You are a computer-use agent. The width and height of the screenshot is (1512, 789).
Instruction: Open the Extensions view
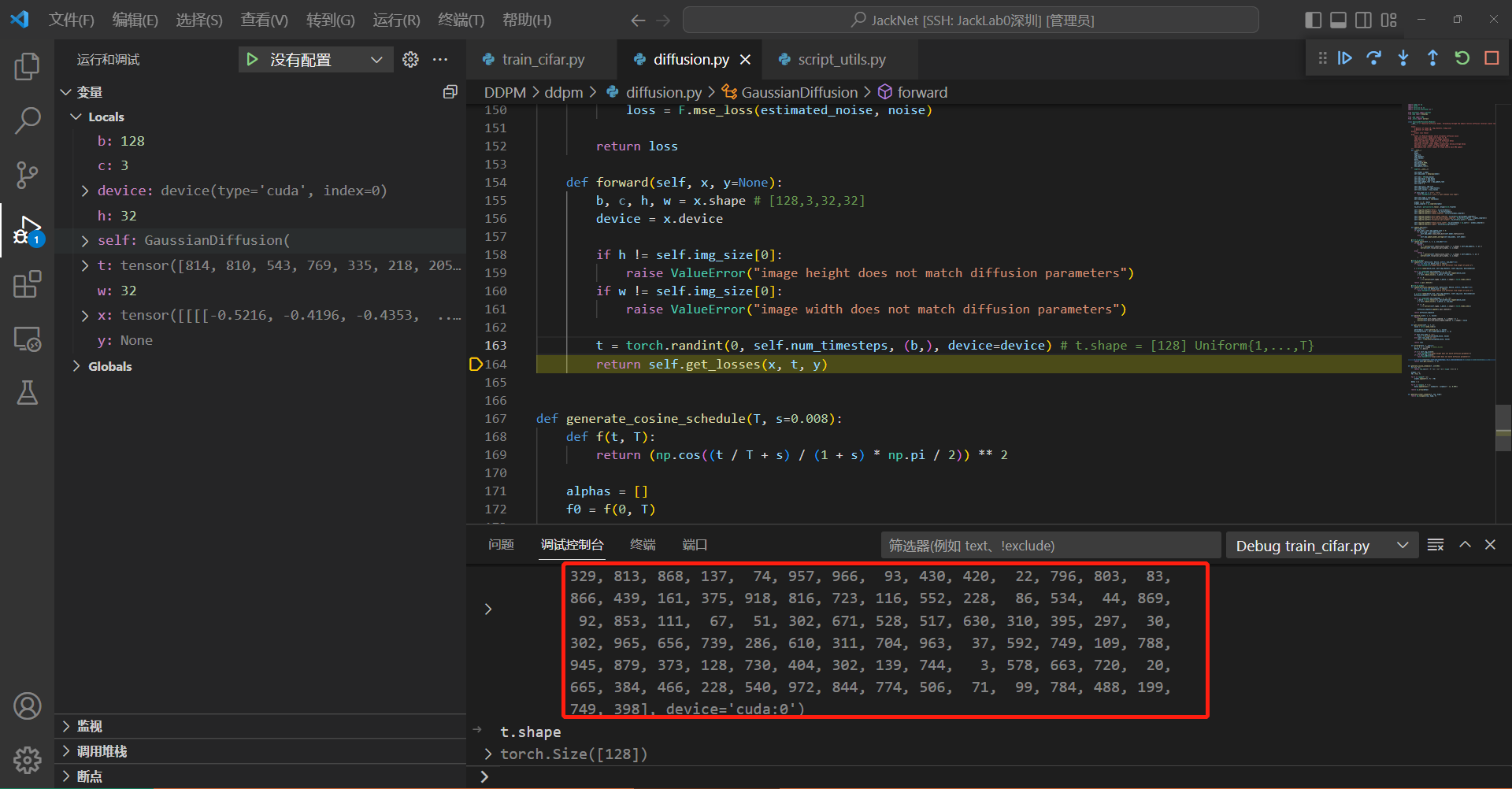(x=27, y=284)
